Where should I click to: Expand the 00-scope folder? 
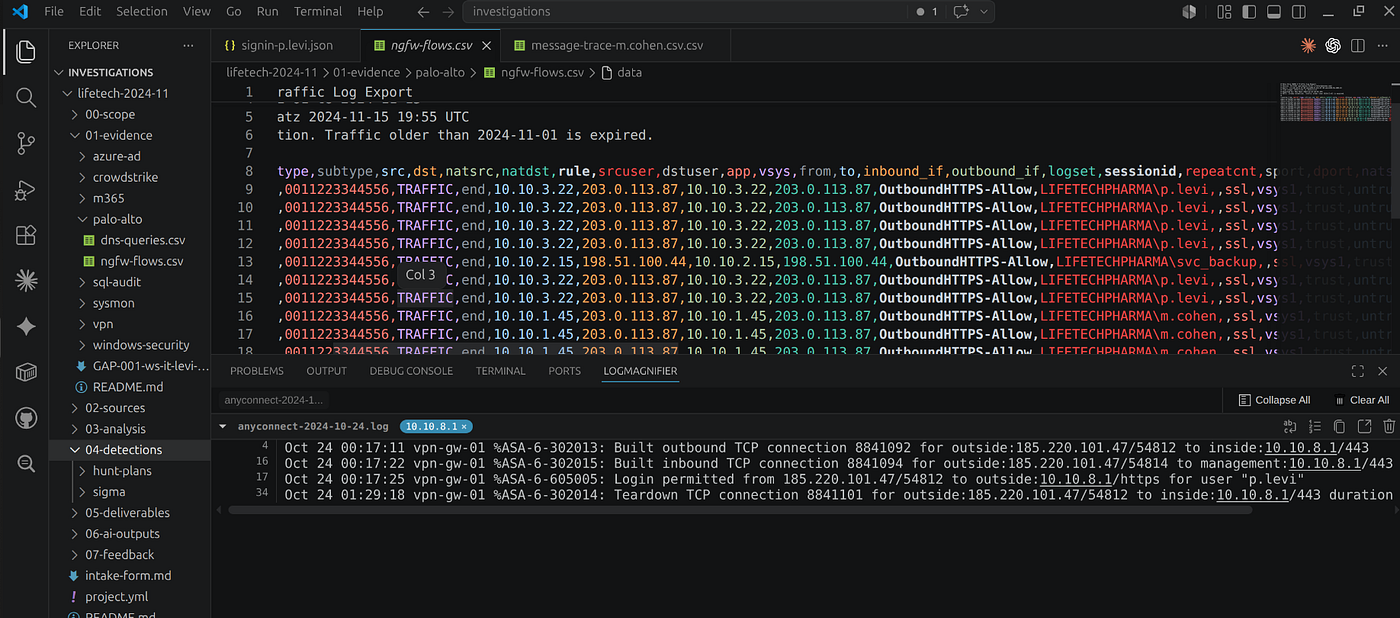click(75, 114)
